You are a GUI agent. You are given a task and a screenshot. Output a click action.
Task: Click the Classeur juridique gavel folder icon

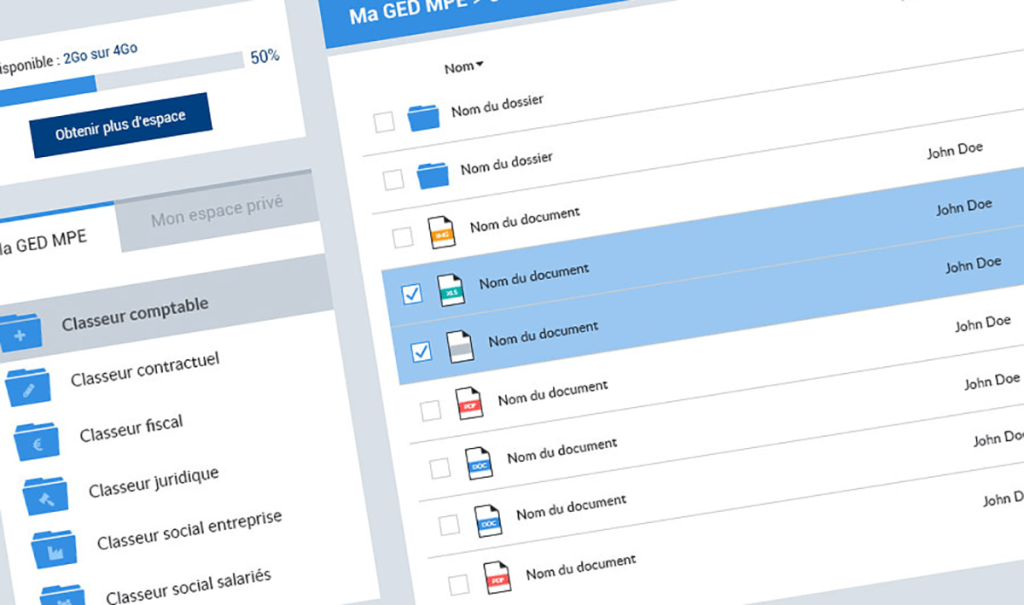click(x=46, y=497)
